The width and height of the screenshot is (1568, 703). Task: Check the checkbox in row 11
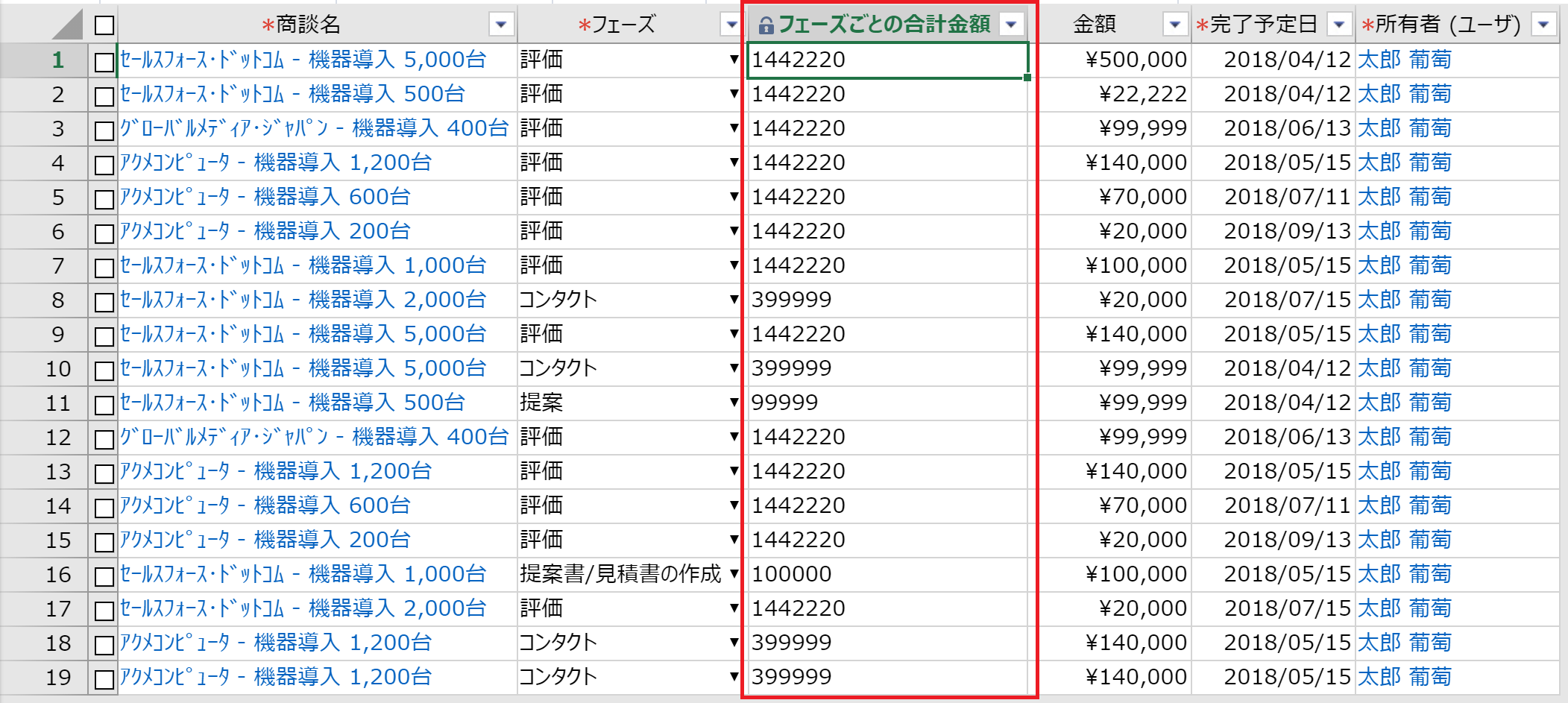[x=104, y=405]
